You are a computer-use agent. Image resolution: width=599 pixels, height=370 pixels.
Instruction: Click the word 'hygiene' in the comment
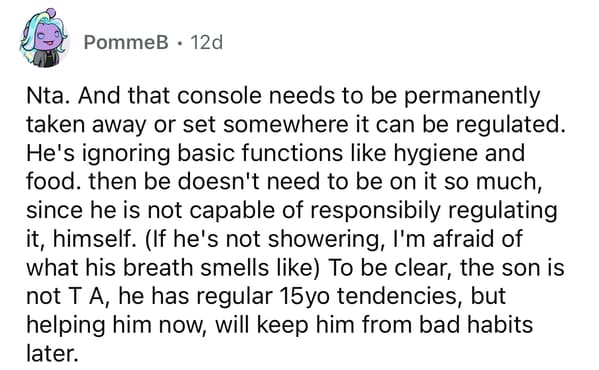[x=435, y=154]
